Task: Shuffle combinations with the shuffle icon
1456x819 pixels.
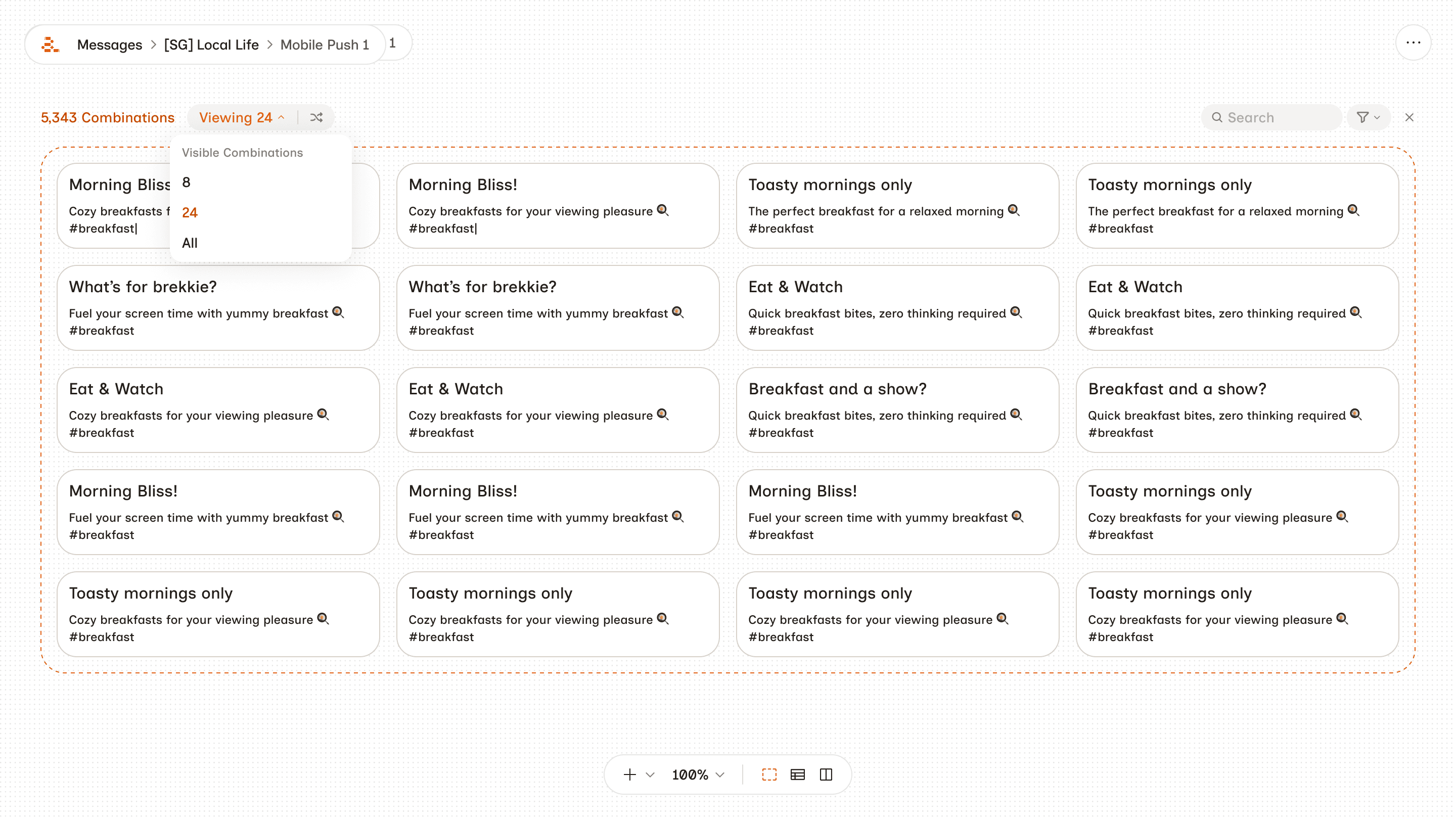Action: tap(316, 118)
